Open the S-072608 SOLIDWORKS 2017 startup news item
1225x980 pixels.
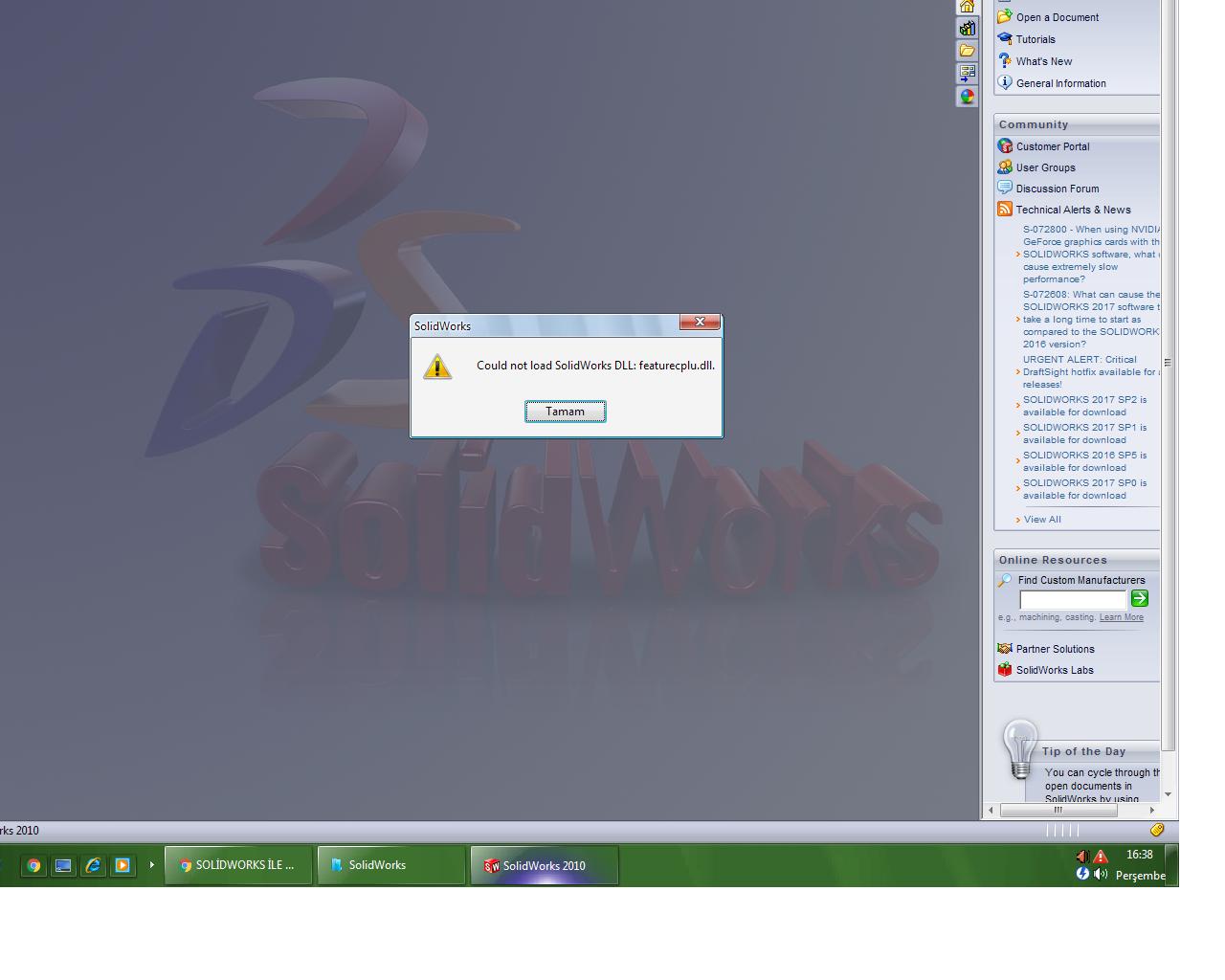(x=1091, y=320)
